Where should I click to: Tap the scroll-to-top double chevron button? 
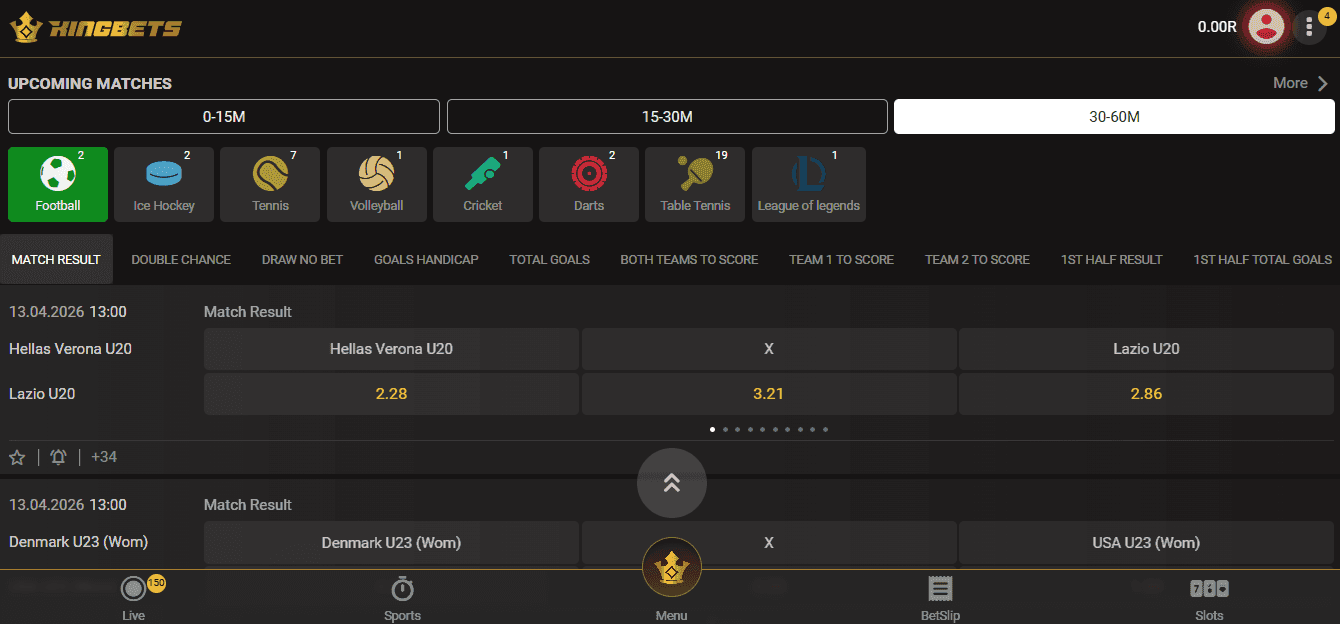coord(672,483)
